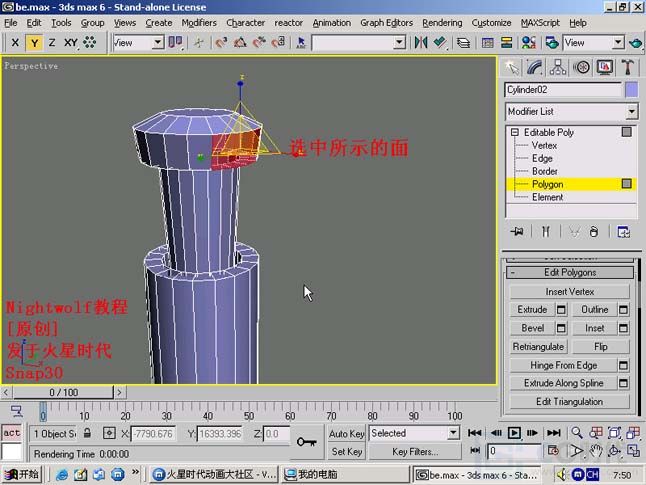Click the Align tool icon
Screen dimensions: 646x485
[440, 42]
